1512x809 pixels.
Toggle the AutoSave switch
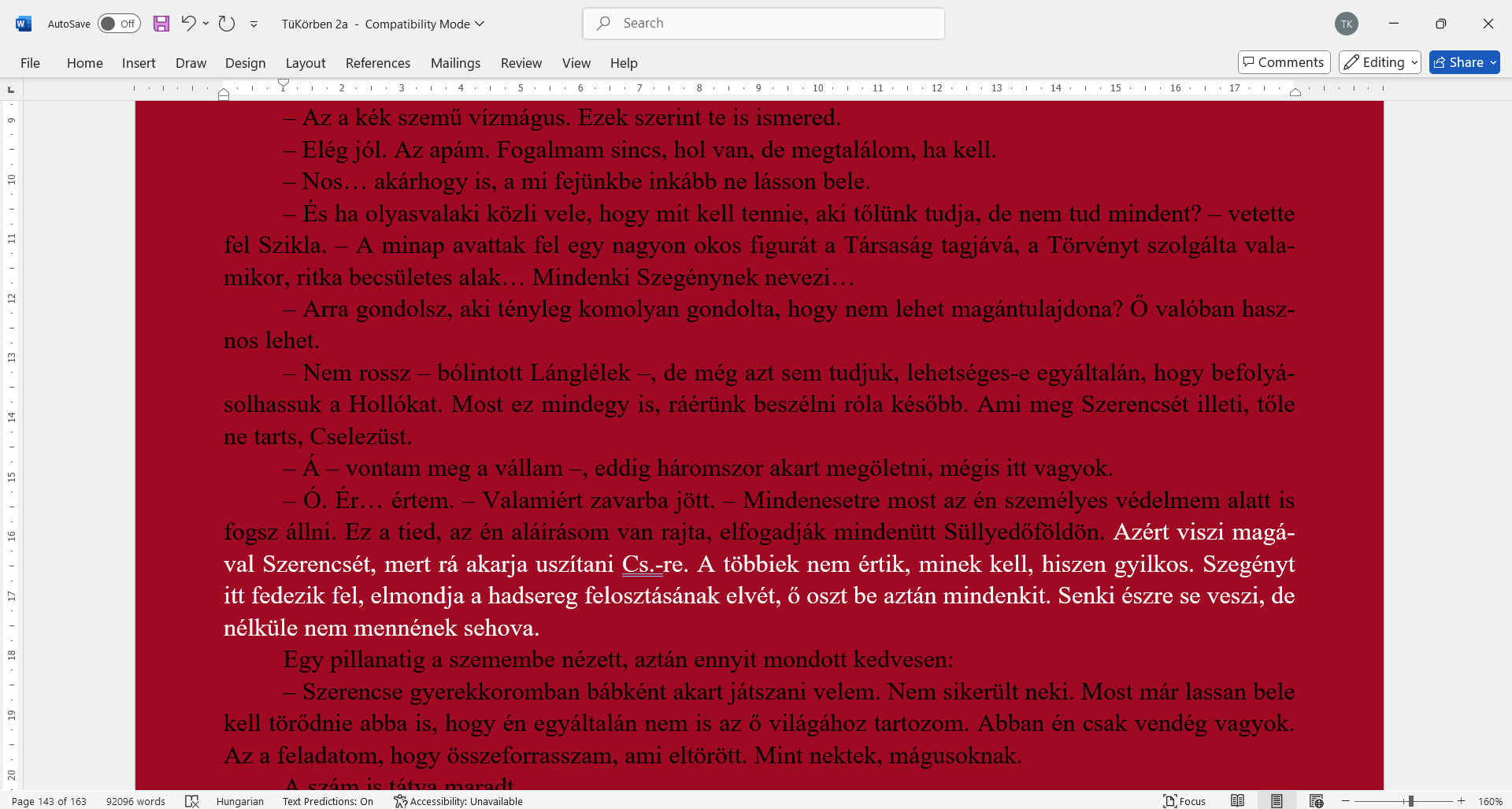[119, 24]
